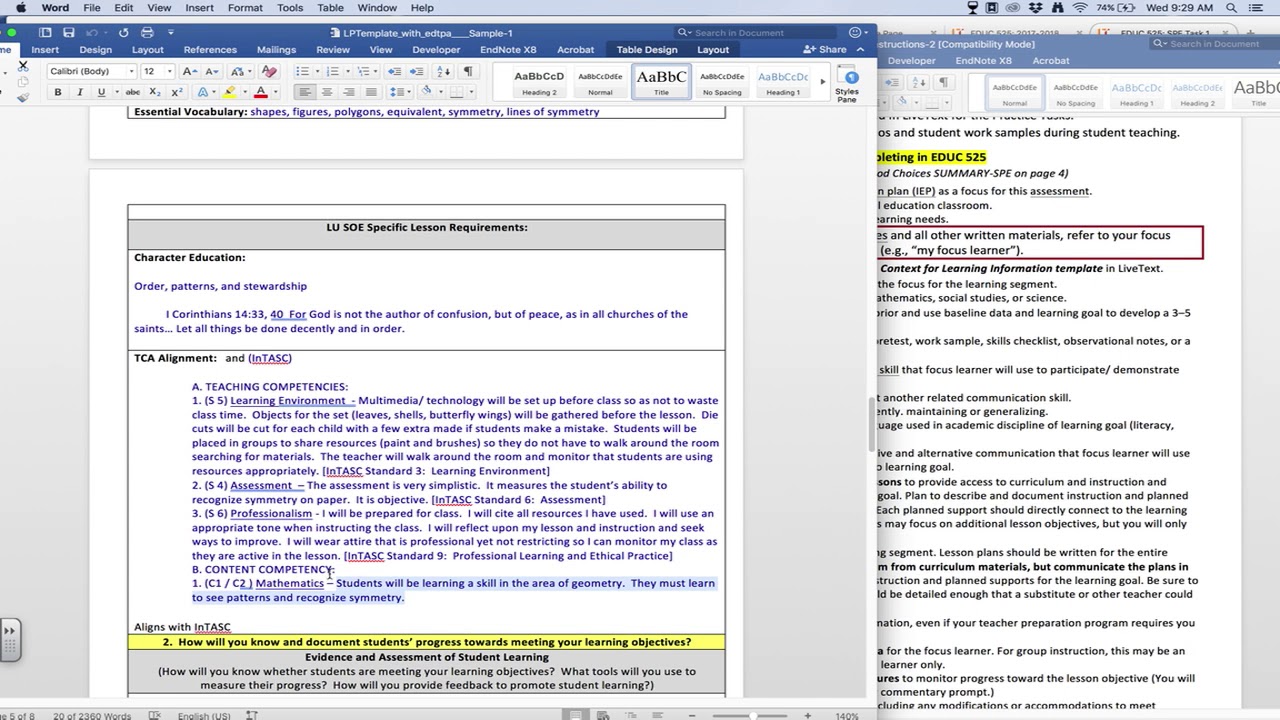The height and width of the screenshot is (720, 1280).
Task: Apply the Heading 1 style
Action: (783, 83)
